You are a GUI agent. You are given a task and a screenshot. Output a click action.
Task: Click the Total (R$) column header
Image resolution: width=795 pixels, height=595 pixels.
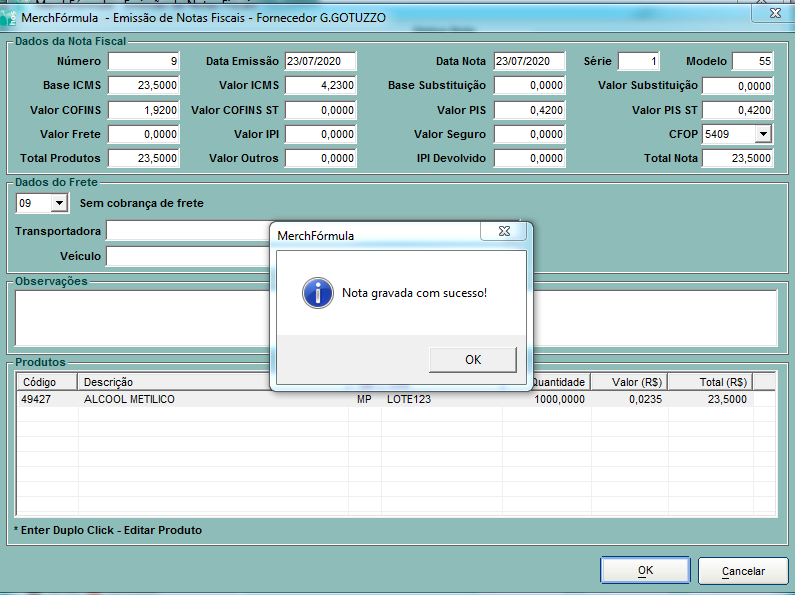710,382
